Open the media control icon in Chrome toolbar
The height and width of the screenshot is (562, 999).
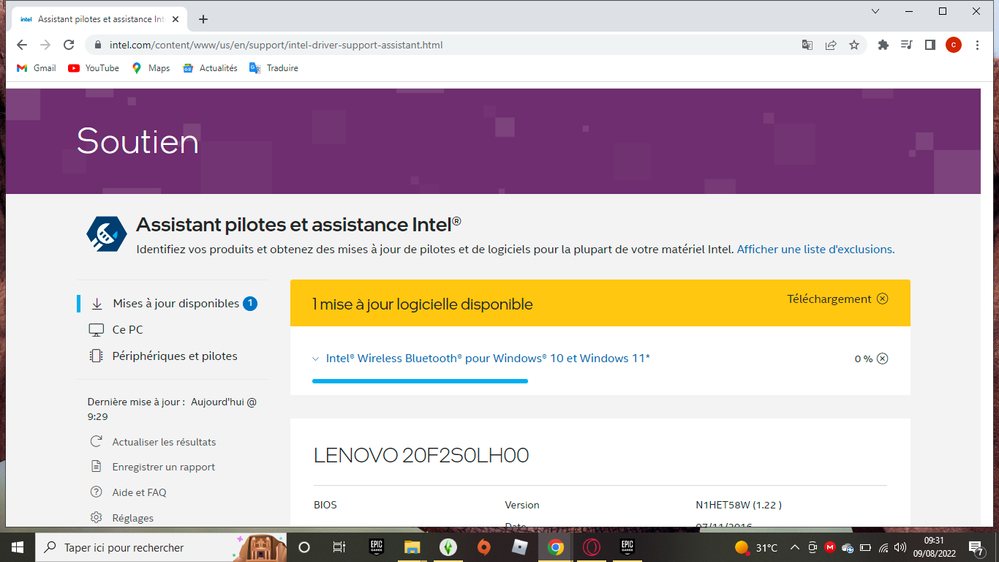tap(907, 45)
